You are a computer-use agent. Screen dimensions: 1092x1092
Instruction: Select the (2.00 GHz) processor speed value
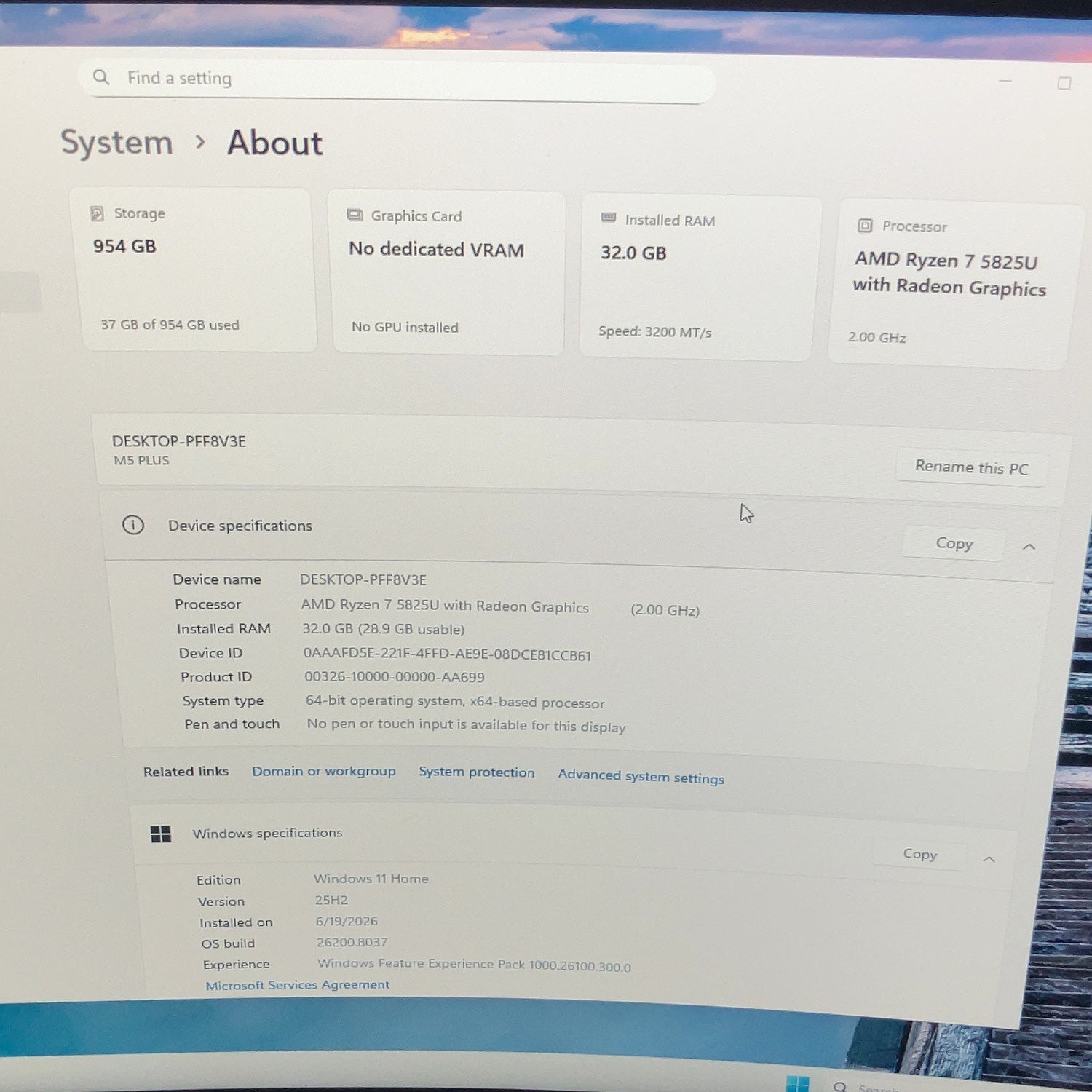tap(665, 610)
